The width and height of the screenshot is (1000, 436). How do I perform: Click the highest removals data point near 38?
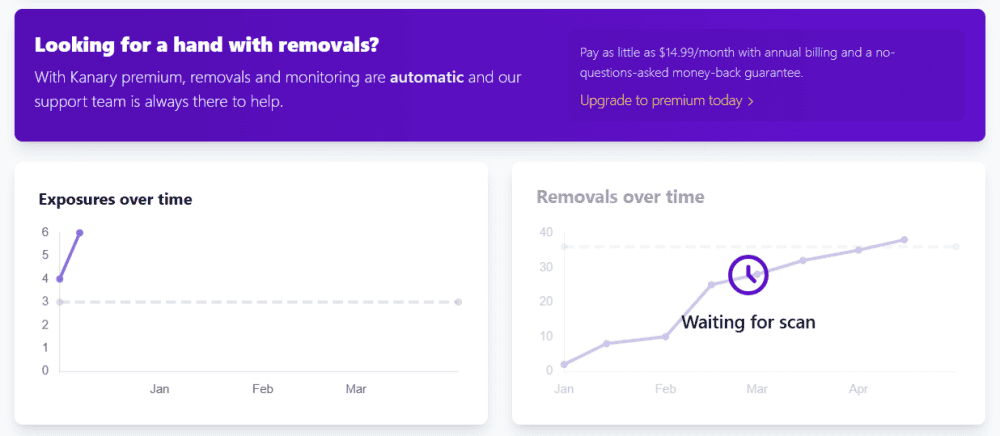pyautogui.click(x=904, y=240)
